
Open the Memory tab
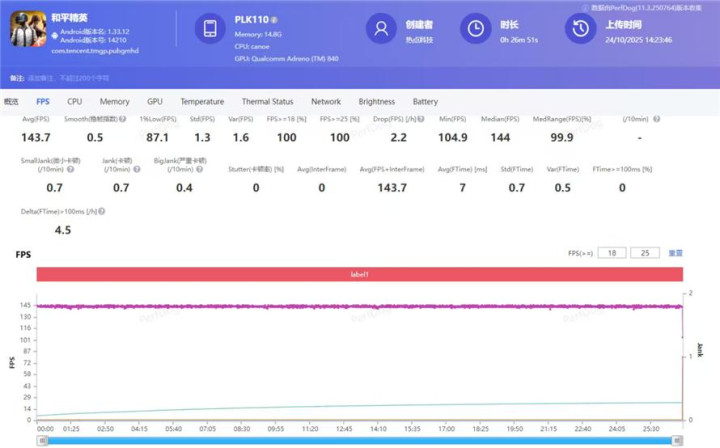coord(114,101)
